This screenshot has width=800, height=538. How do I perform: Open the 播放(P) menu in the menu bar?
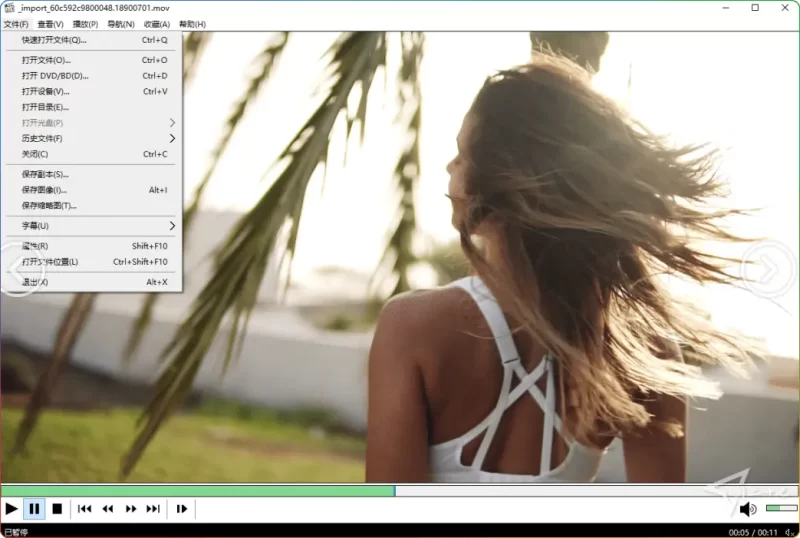(x=87, y=24)
